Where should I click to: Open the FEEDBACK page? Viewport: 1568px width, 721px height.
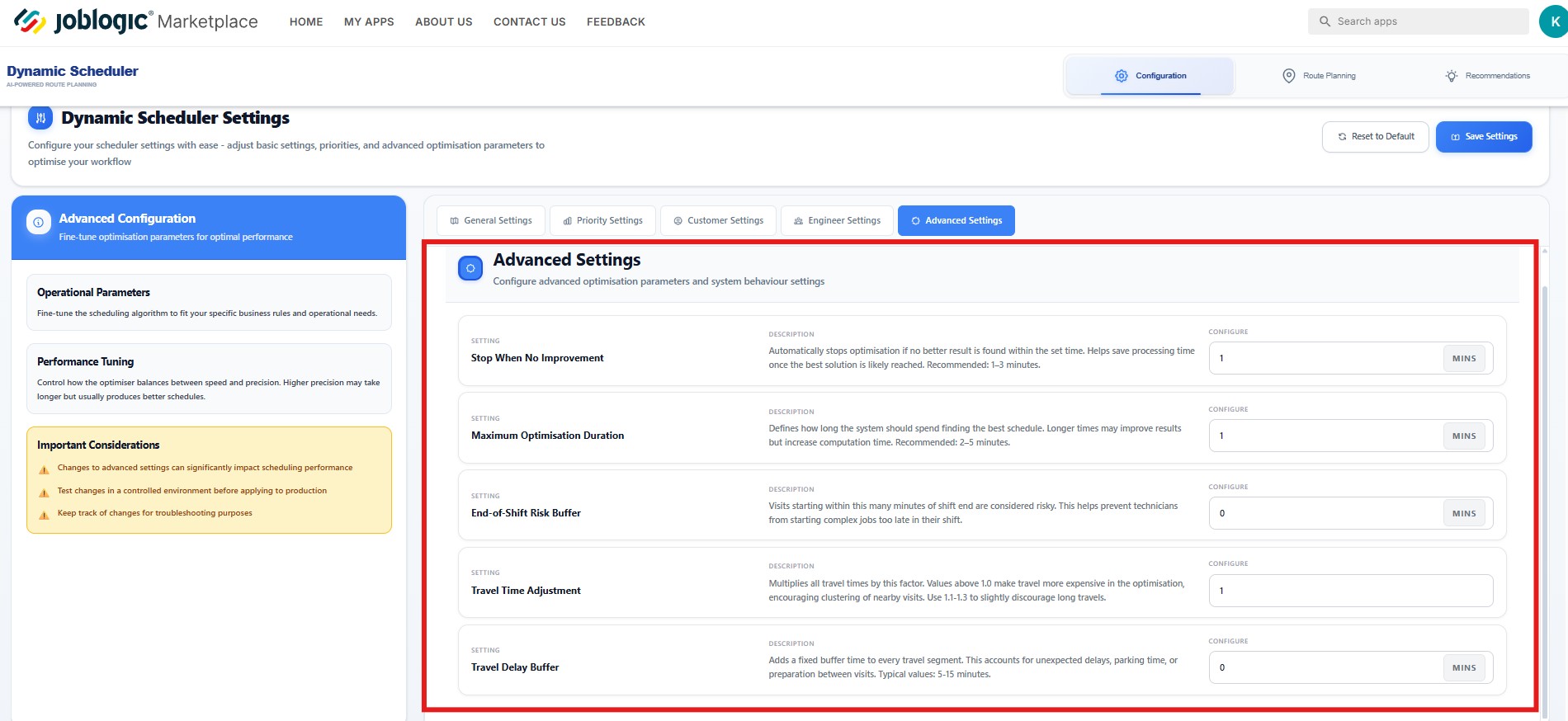tap(616, 22)
